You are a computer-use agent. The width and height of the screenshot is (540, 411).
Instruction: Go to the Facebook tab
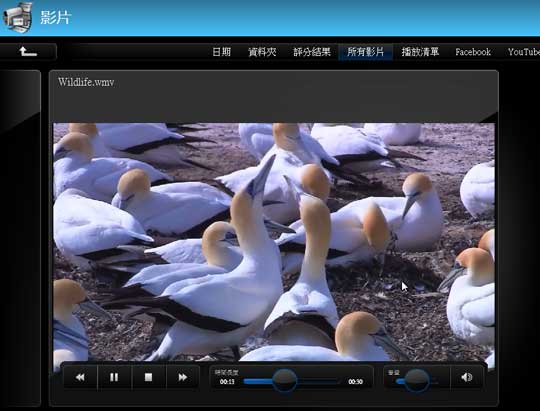(473, 52)
